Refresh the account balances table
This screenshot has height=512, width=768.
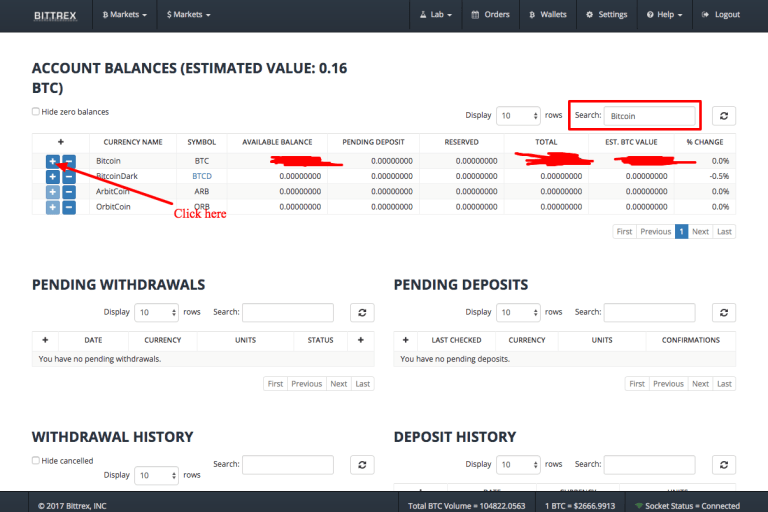coord(723,116)
